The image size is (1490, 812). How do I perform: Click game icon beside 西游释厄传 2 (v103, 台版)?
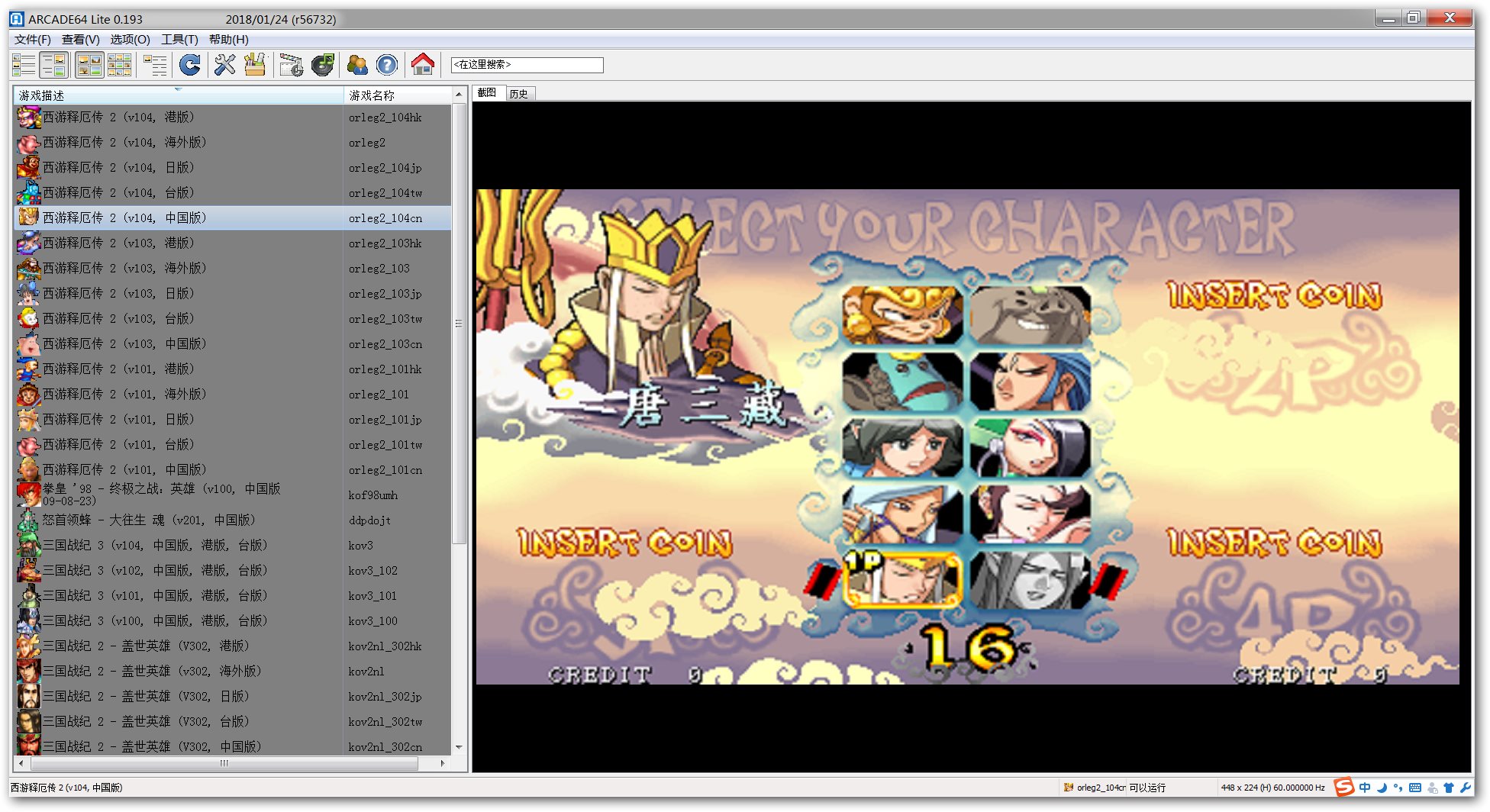[28, 319]
